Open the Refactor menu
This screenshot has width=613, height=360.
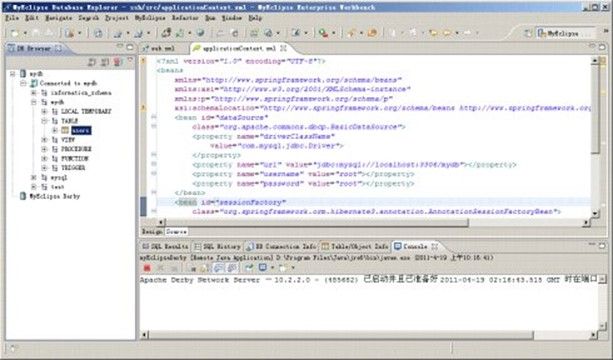click(x=185, y=18)
